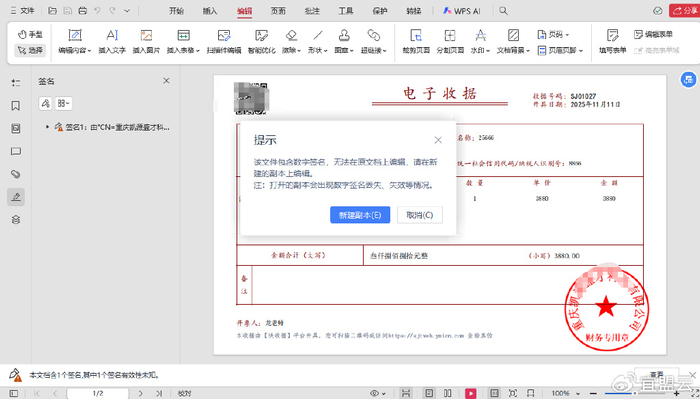
Task: Open WPS AI
Action: pyautogui.click(x=462, y=11)
